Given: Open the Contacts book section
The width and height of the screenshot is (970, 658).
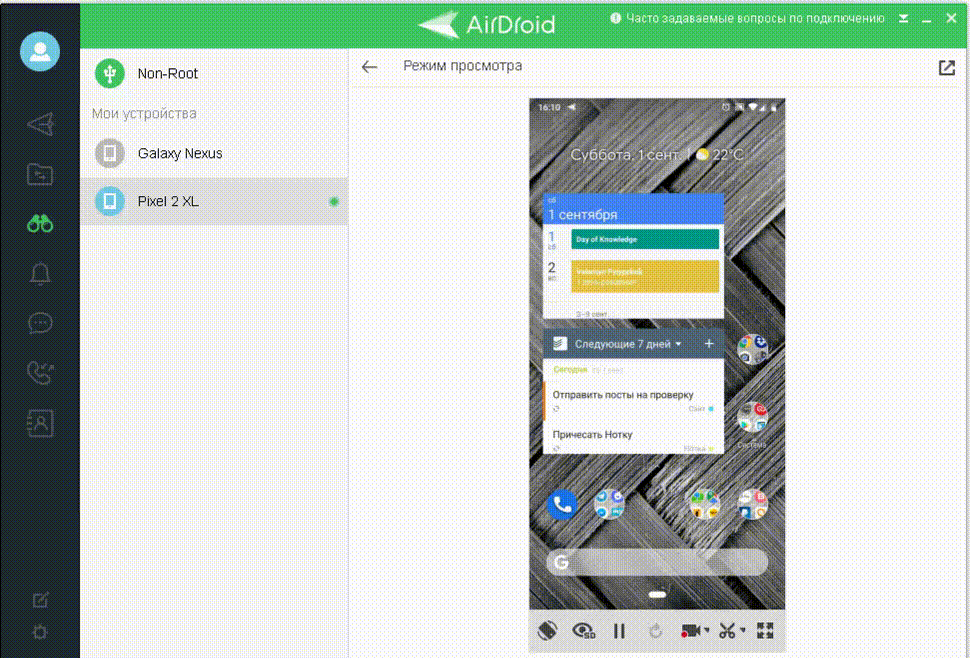Looking at the screenshot, I should click(x=40, y=423).
